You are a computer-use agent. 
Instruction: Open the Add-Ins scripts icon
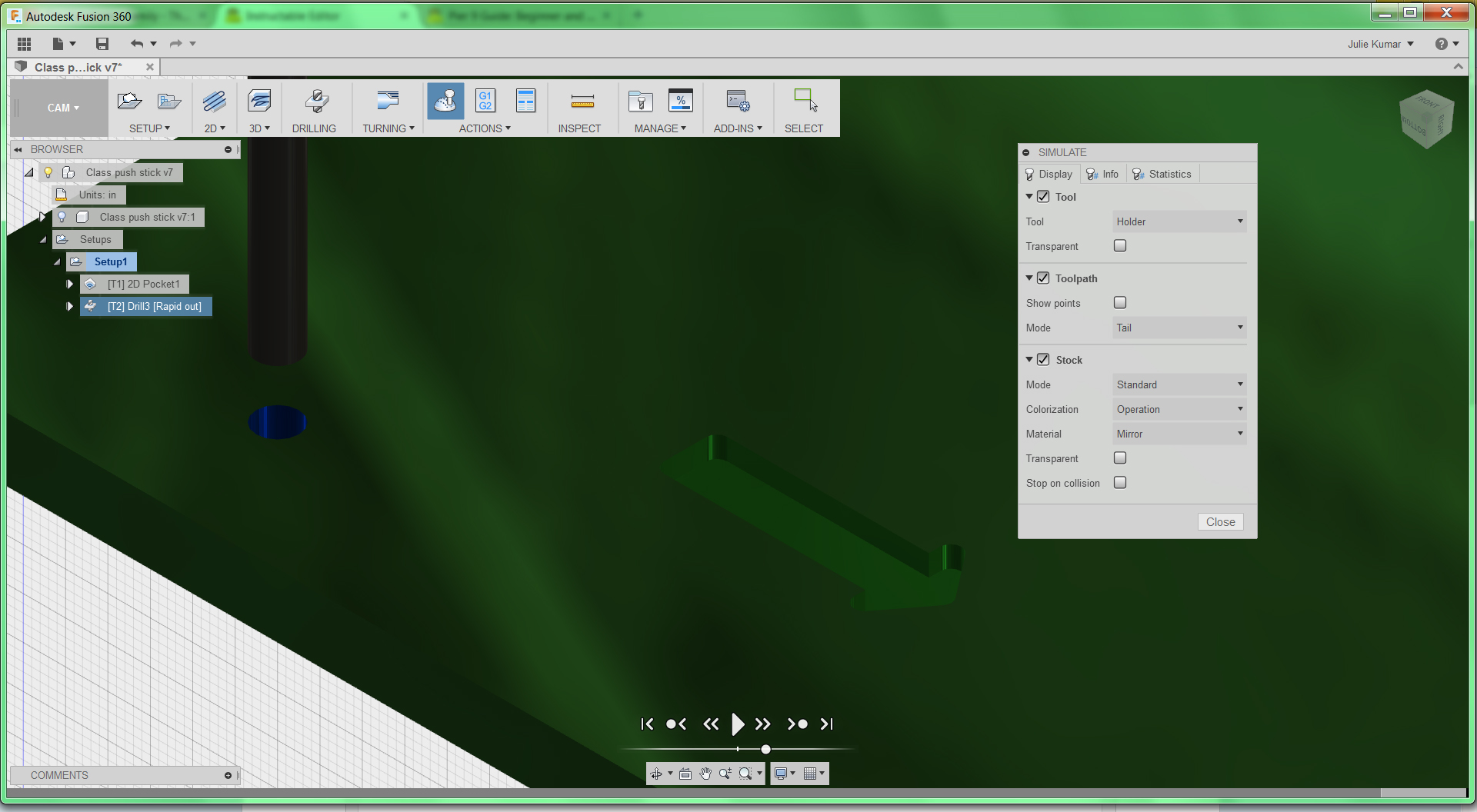738,101
